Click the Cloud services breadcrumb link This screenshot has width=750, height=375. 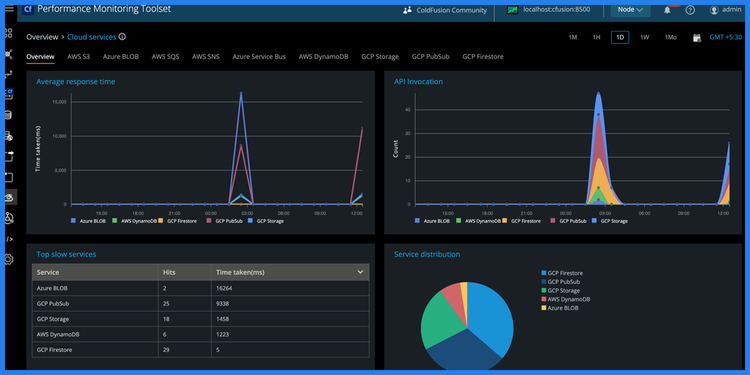pyautogui.click(x=91, y=37)
